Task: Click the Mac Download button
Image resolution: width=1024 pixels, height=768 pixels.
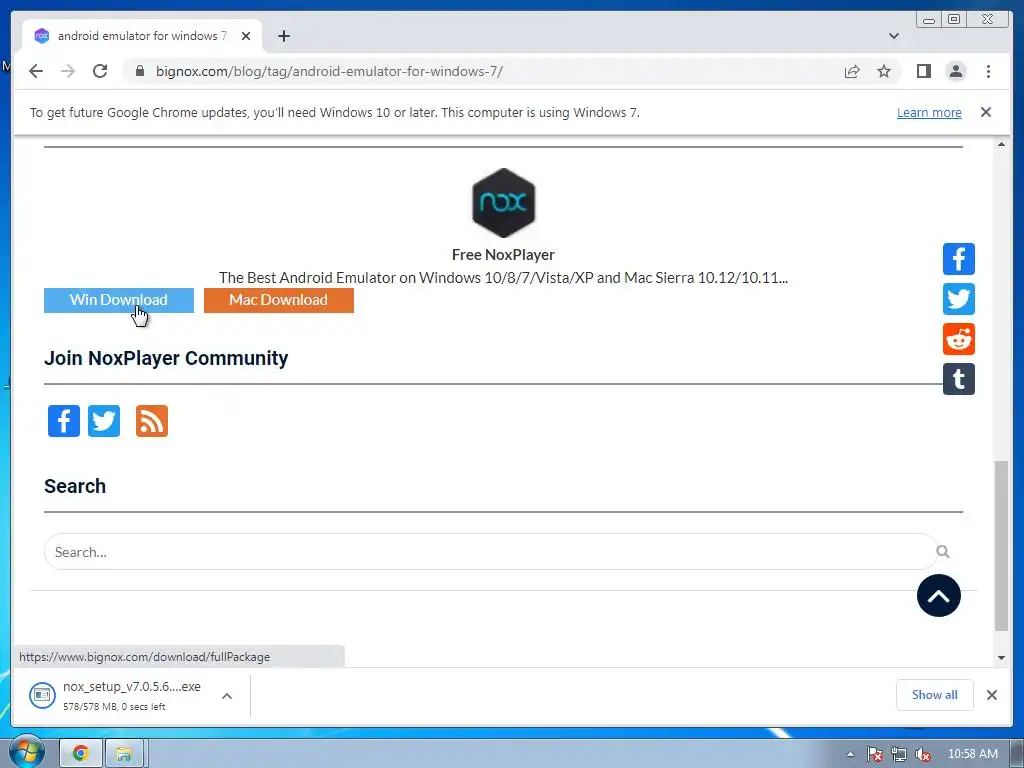Action: [x=279, y=300]
